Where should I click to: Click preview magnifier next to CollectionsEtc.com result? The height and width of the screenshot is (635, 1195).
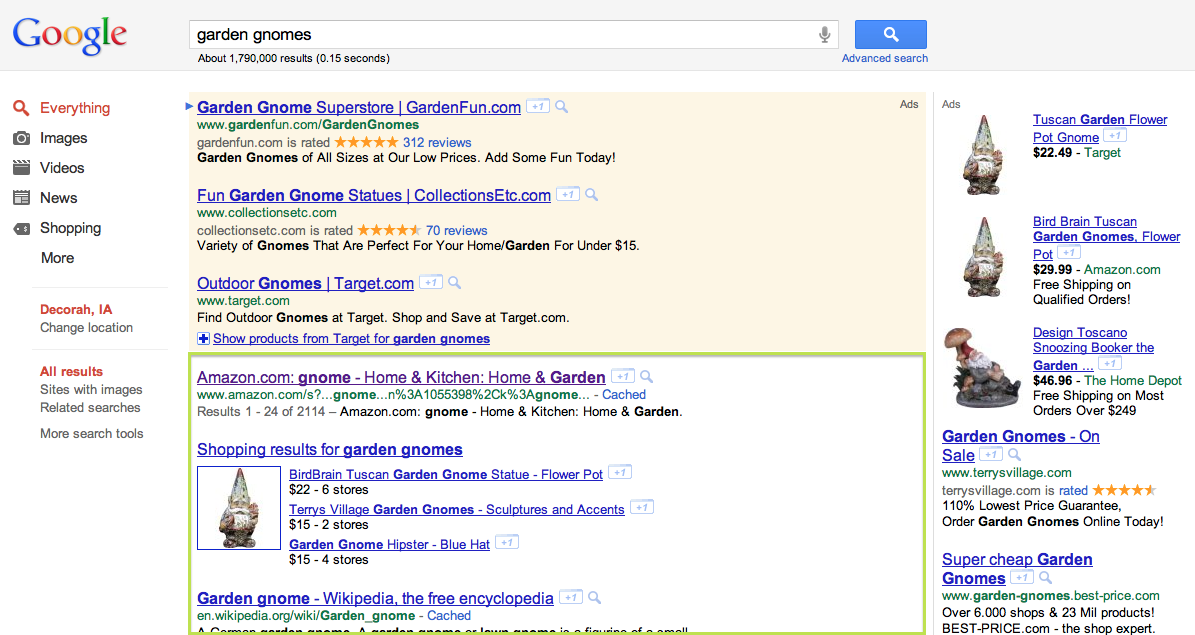click(x=591, y=195)
